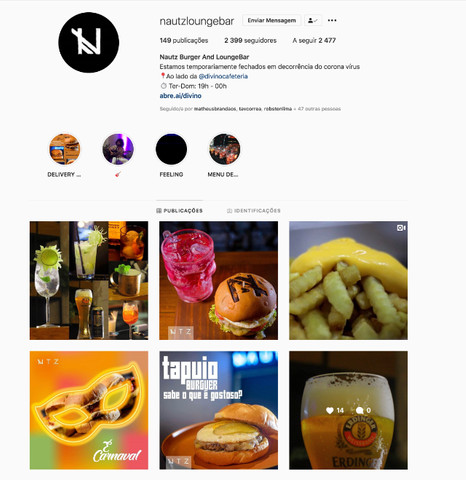Open the FEELING story highlight
The width and height of the screenshot is (466, 480).
171,149
